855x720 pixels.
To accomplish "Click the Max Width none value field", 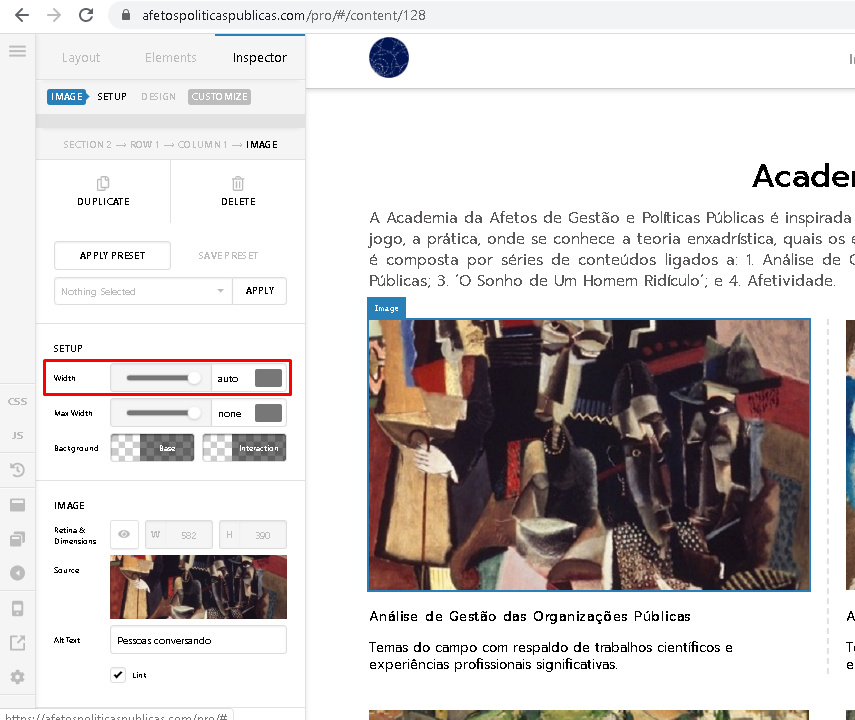I will click(232, 413).
